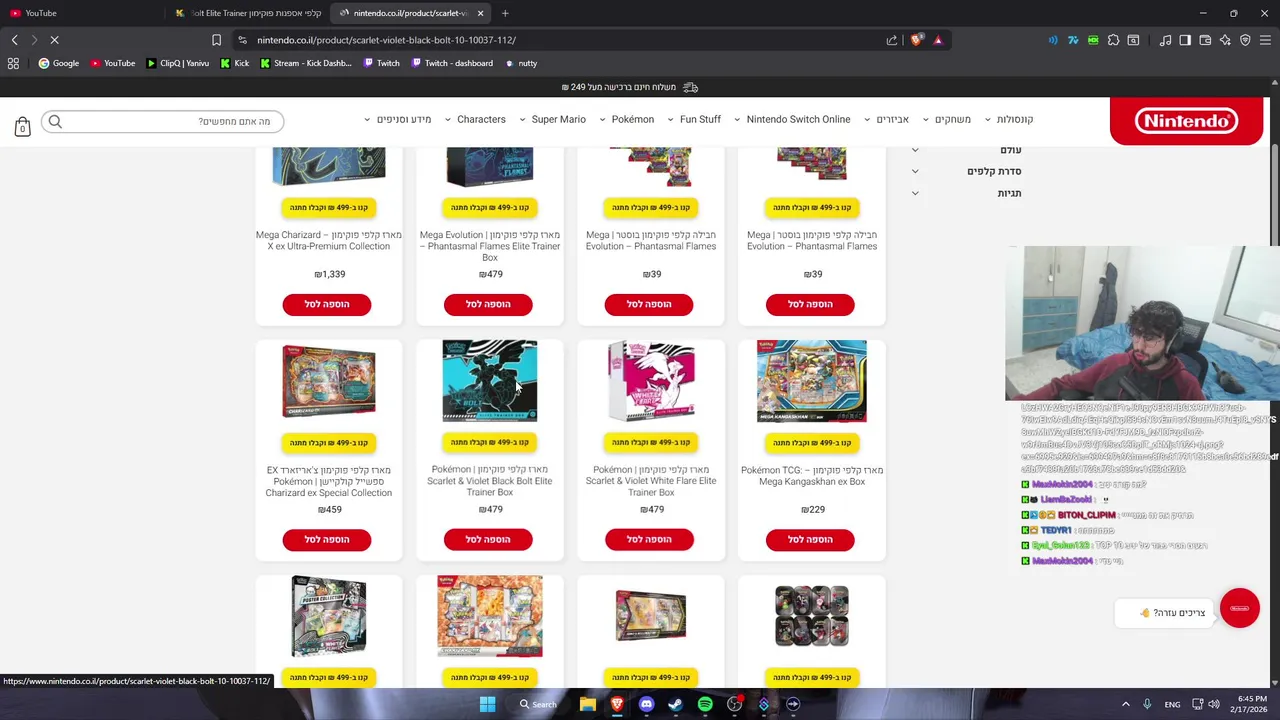The image size is (1280, 720).
Task: Bookmark this page in the address bar
Action: tap(216, 40)
